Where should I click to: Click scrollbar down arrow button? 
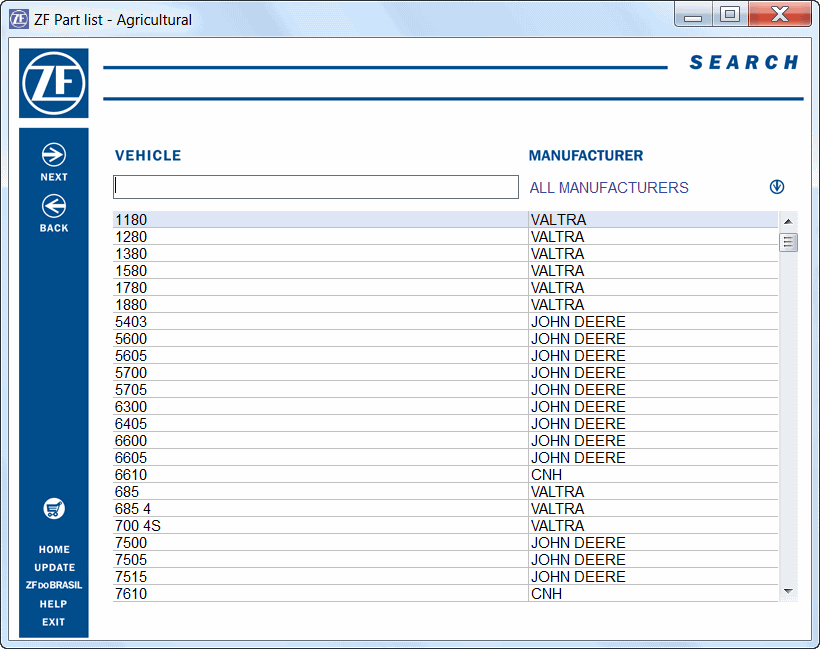click(788, 592)
